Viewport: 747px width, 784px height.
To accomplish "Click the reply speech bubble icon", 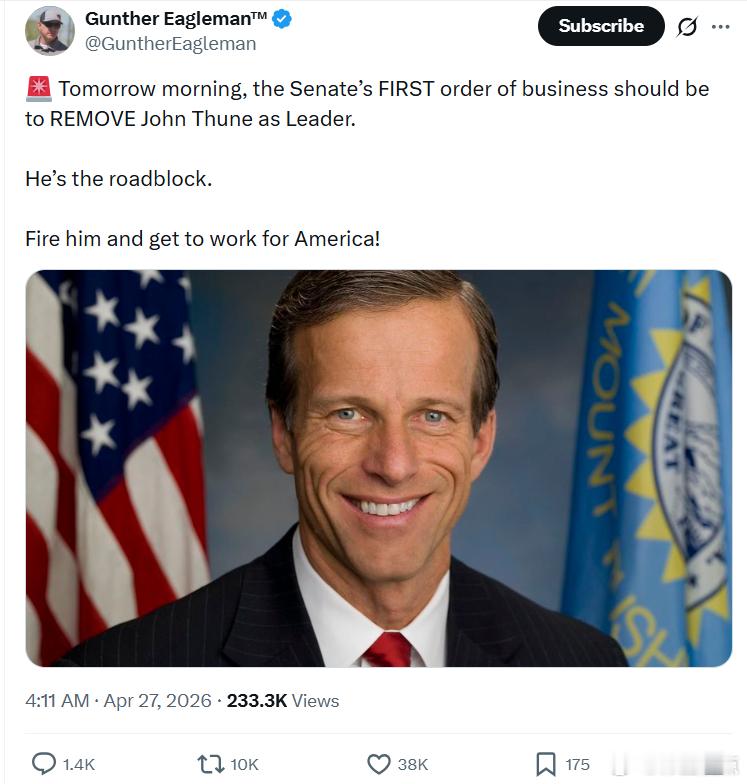I will 43,764.
